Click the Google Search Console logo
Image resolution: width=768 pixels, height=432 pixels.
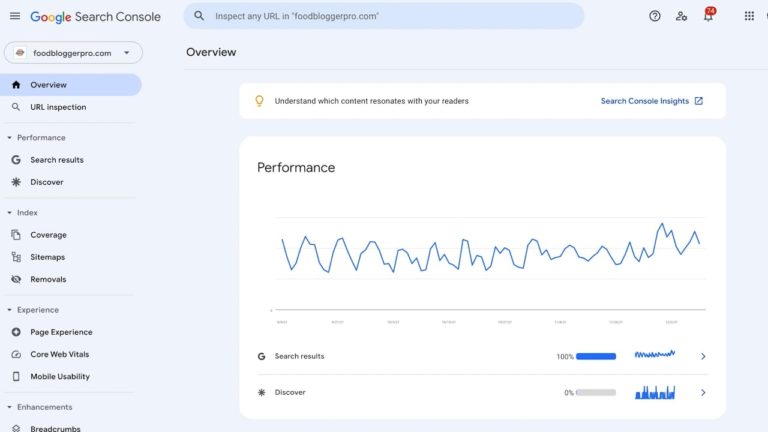(x=96, y=17)
